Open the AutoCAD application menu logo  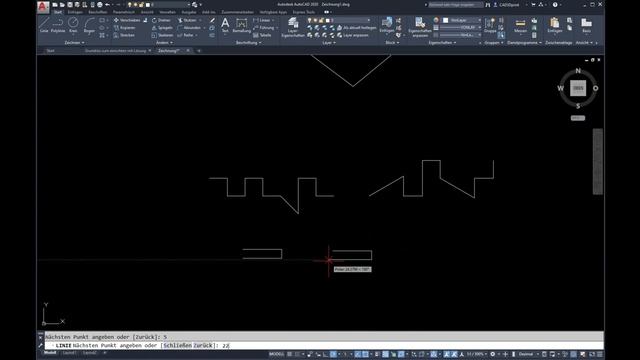[x=43, y=6]
